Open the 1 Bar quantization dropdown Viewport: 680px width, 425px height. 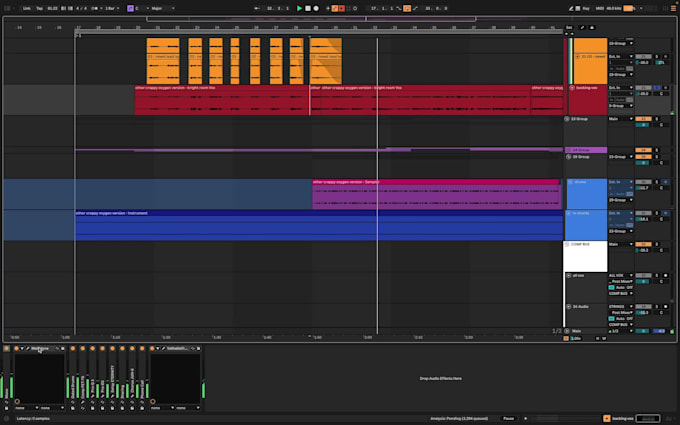(112, 8)
